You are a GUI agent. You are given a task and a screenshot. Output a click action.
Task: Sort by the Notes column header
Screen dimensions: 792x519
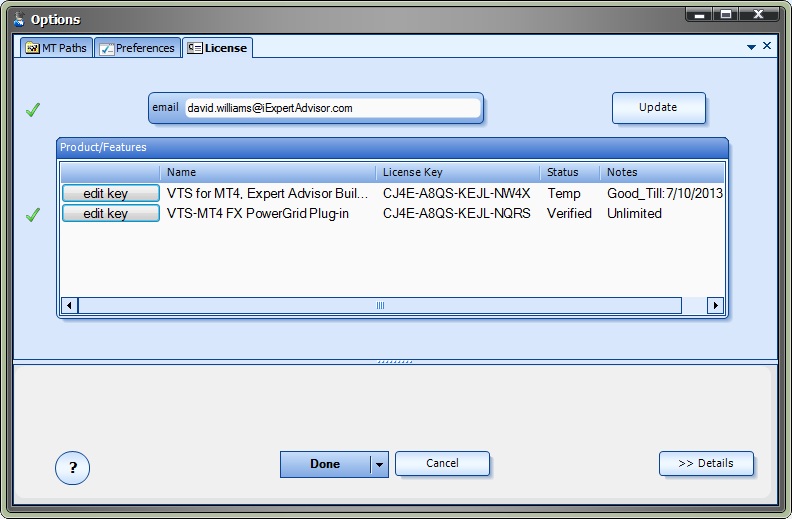click(x=662, y=172)
